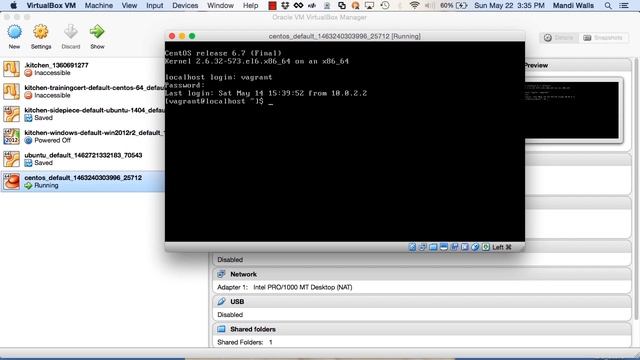This screenshot has height=360, width=640.
Task: Open the Devices menu
Action: 185,5
